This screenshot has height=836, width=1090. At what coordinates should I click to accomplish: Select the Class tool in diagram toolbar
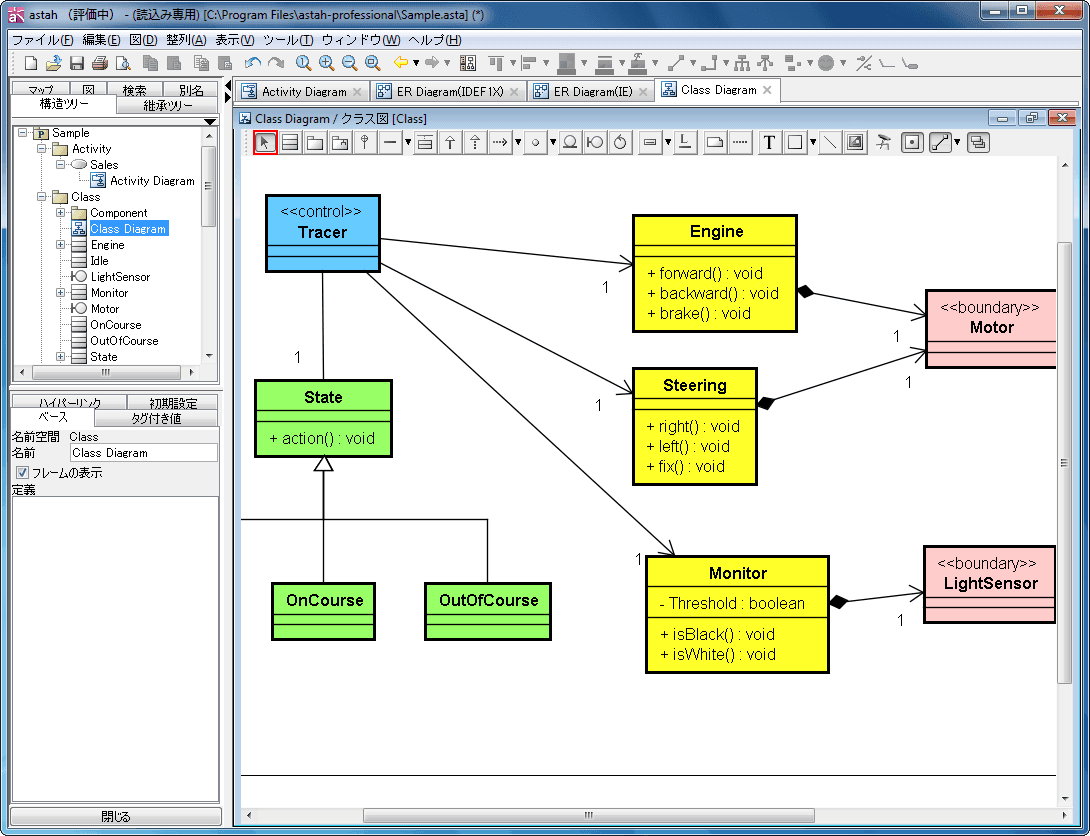tap(290, 142)
